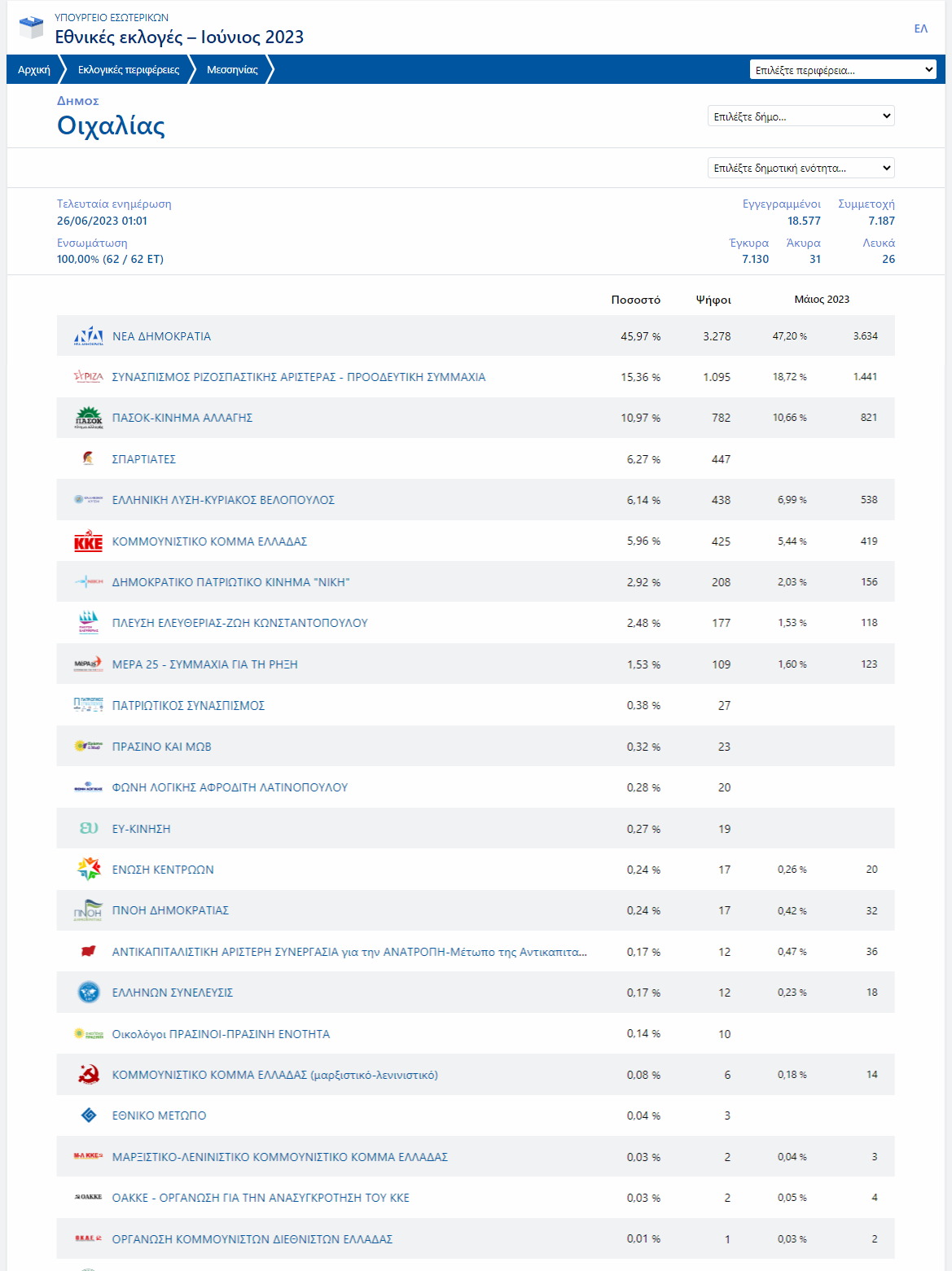Image resolution: width=952 pixels, height=1271 pixels.
Task: Click the Ψήφοι column header
Action: tap(713, 300)
